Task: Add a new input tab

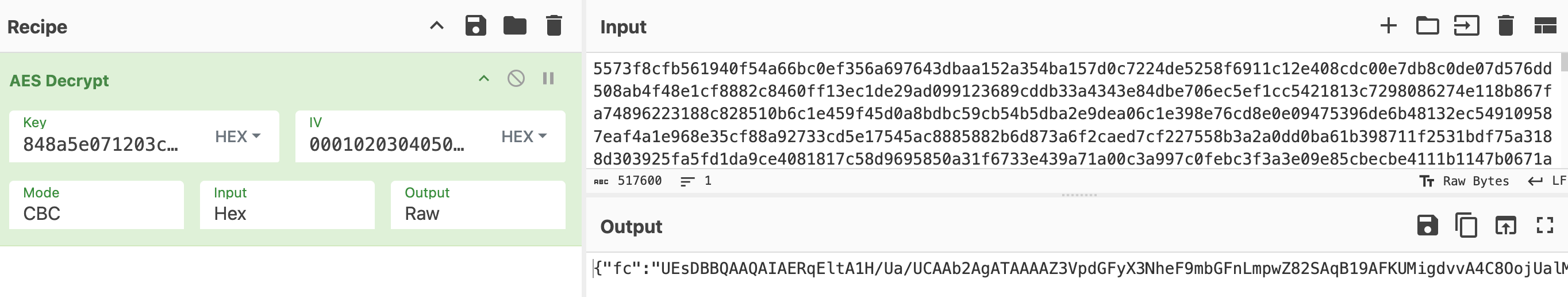Action: (1389, 26)
